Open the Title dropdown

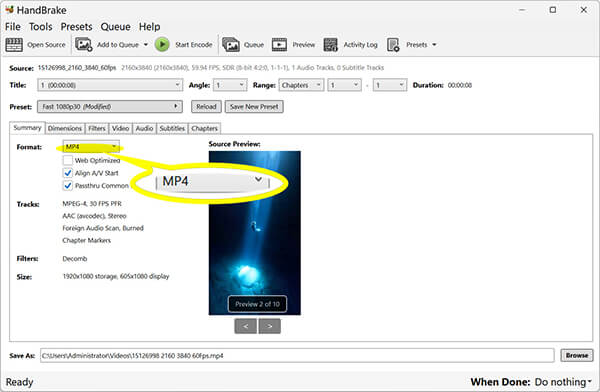[110, 85]
